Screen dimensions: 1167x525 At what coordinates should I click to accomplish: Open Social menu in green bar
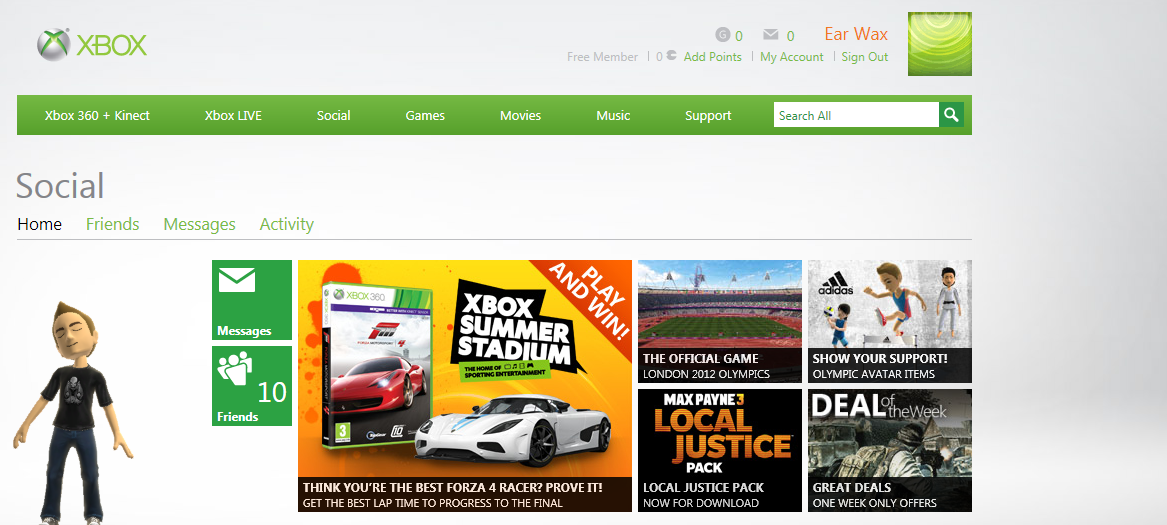point(333,115)
